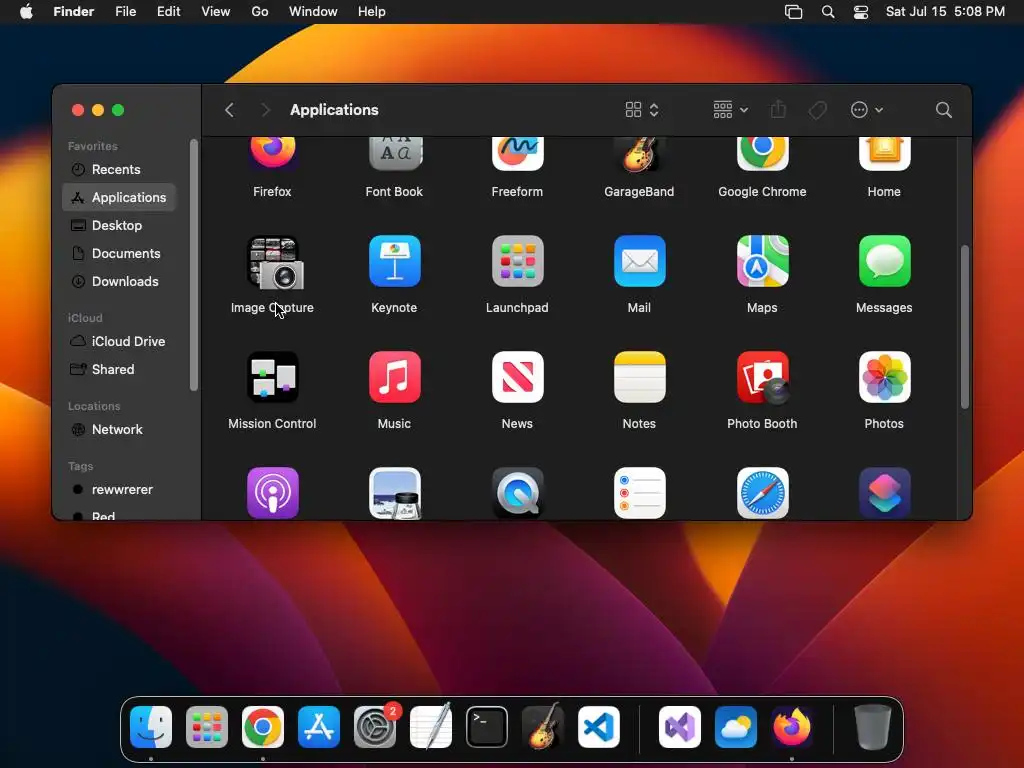Select the Shortcuts app icon

point(884,493)
